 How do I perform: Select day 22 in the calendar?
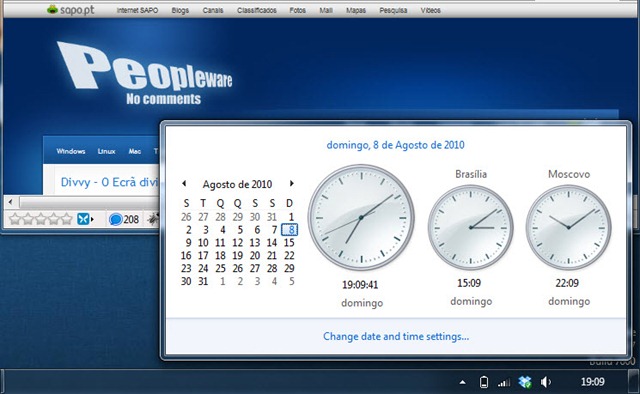pyautogui.click(x=289, y=256)
